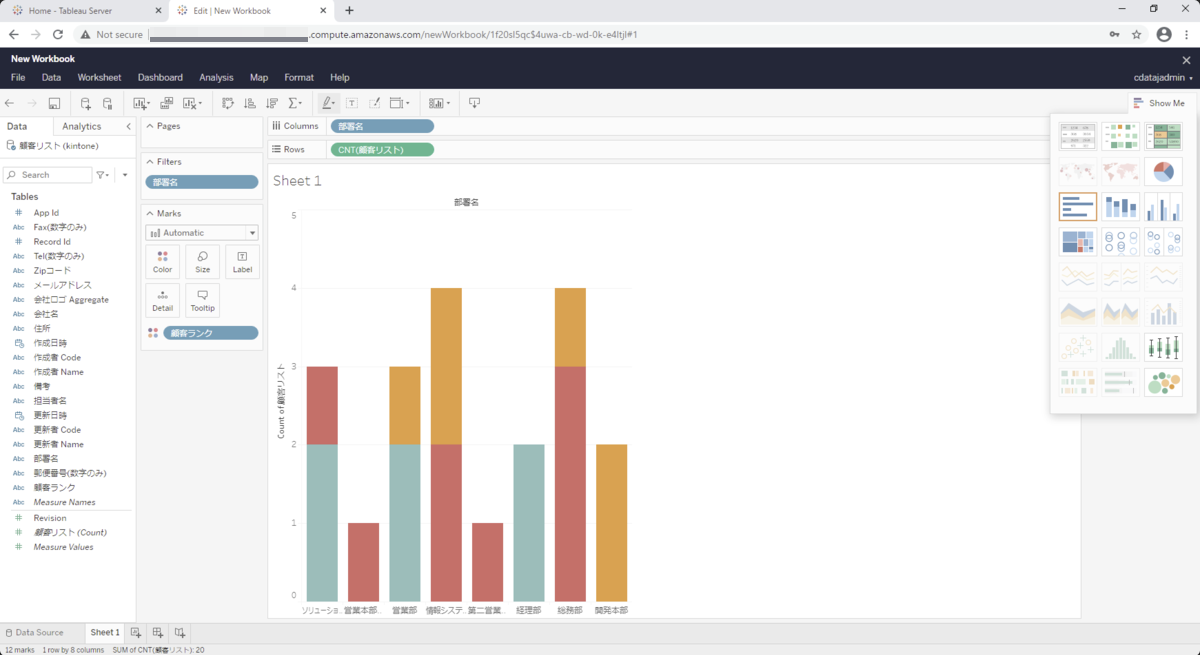1200x655 pixels.
Task: Open the Color card in Marks
Action: tap(163, 262)
